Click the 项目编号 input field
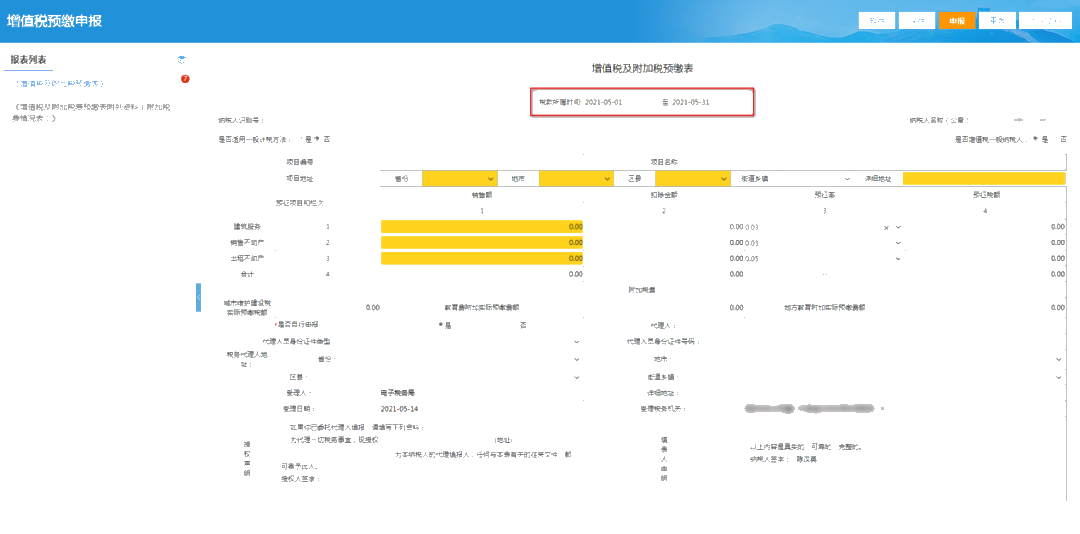This screenshot has width=1080, height=534. coord(481,162)
